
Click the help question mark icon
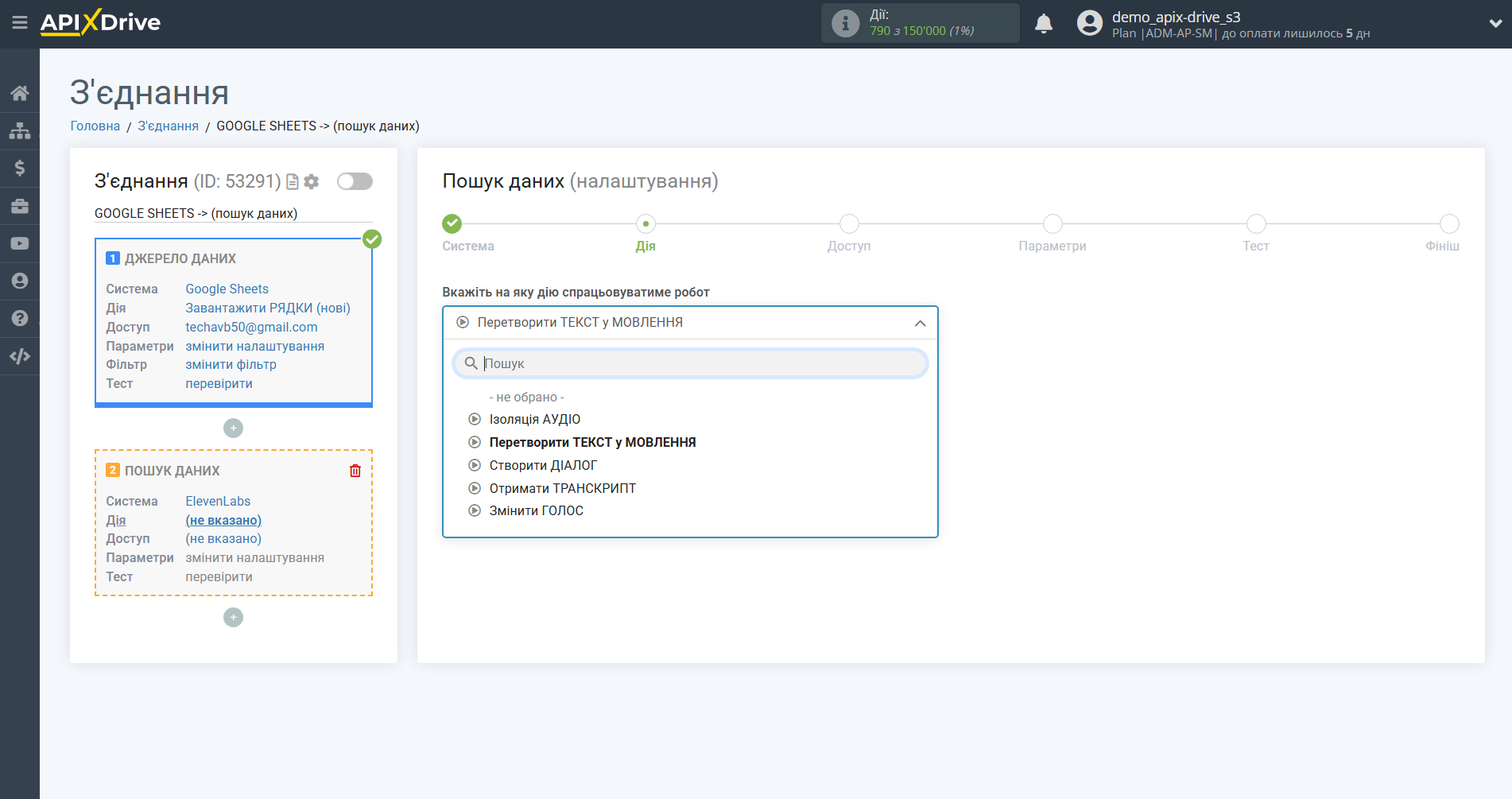tap(20, 318)
